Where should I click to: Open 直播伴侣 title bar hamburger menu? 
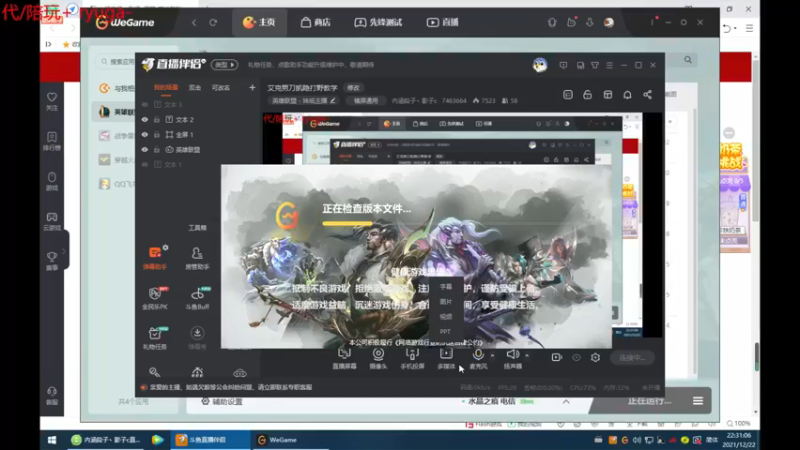click(x=609, y=65)
